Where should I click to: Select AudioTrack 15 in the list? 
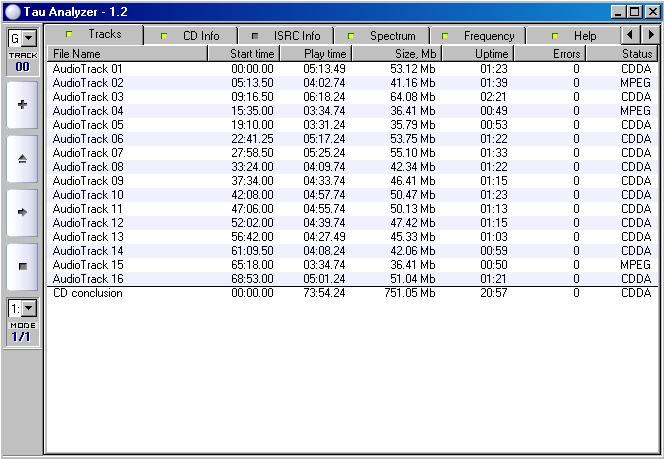88,265
